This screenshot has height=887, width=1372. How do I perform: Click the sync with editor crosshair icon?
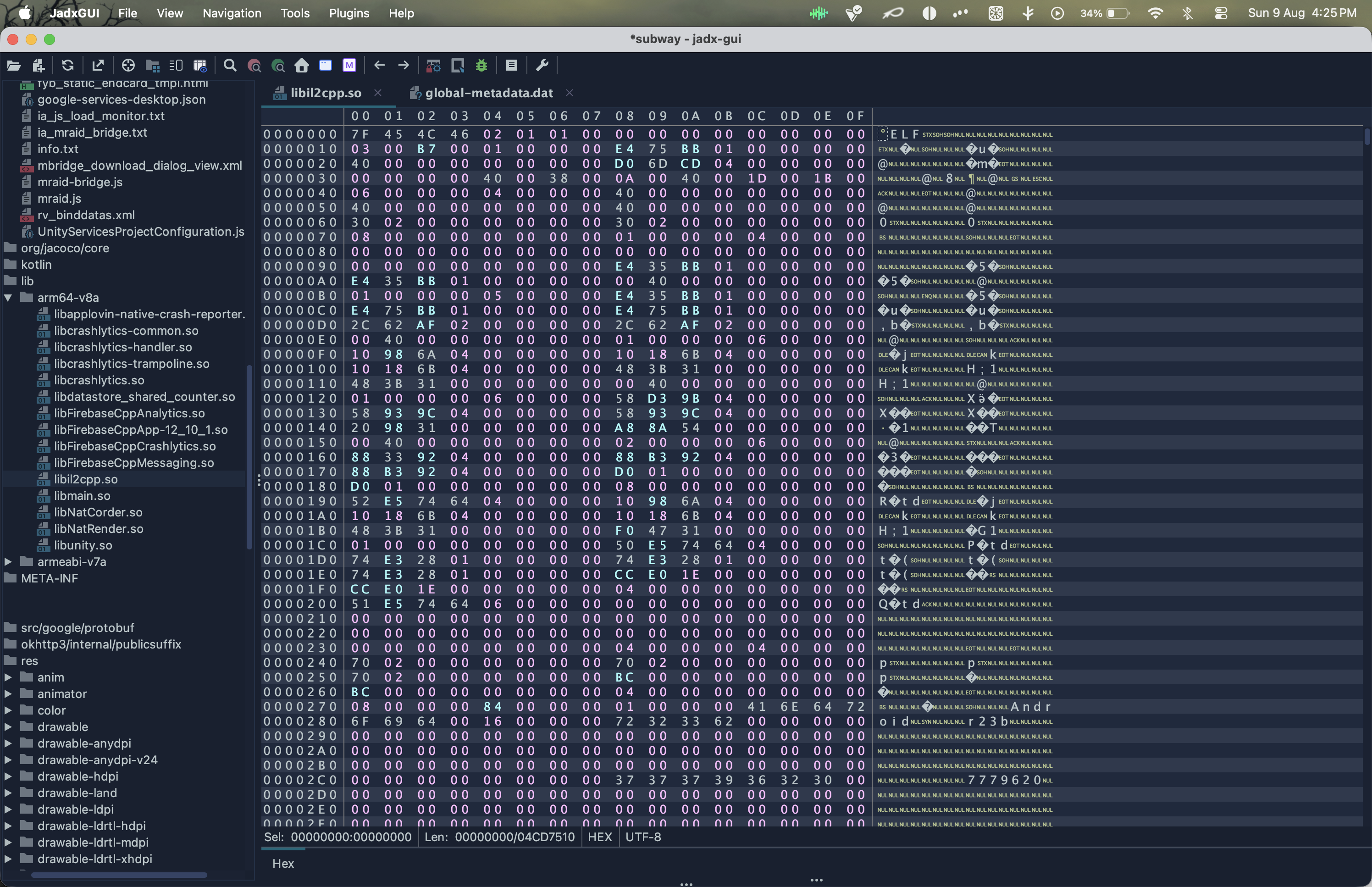coord(128,65)
